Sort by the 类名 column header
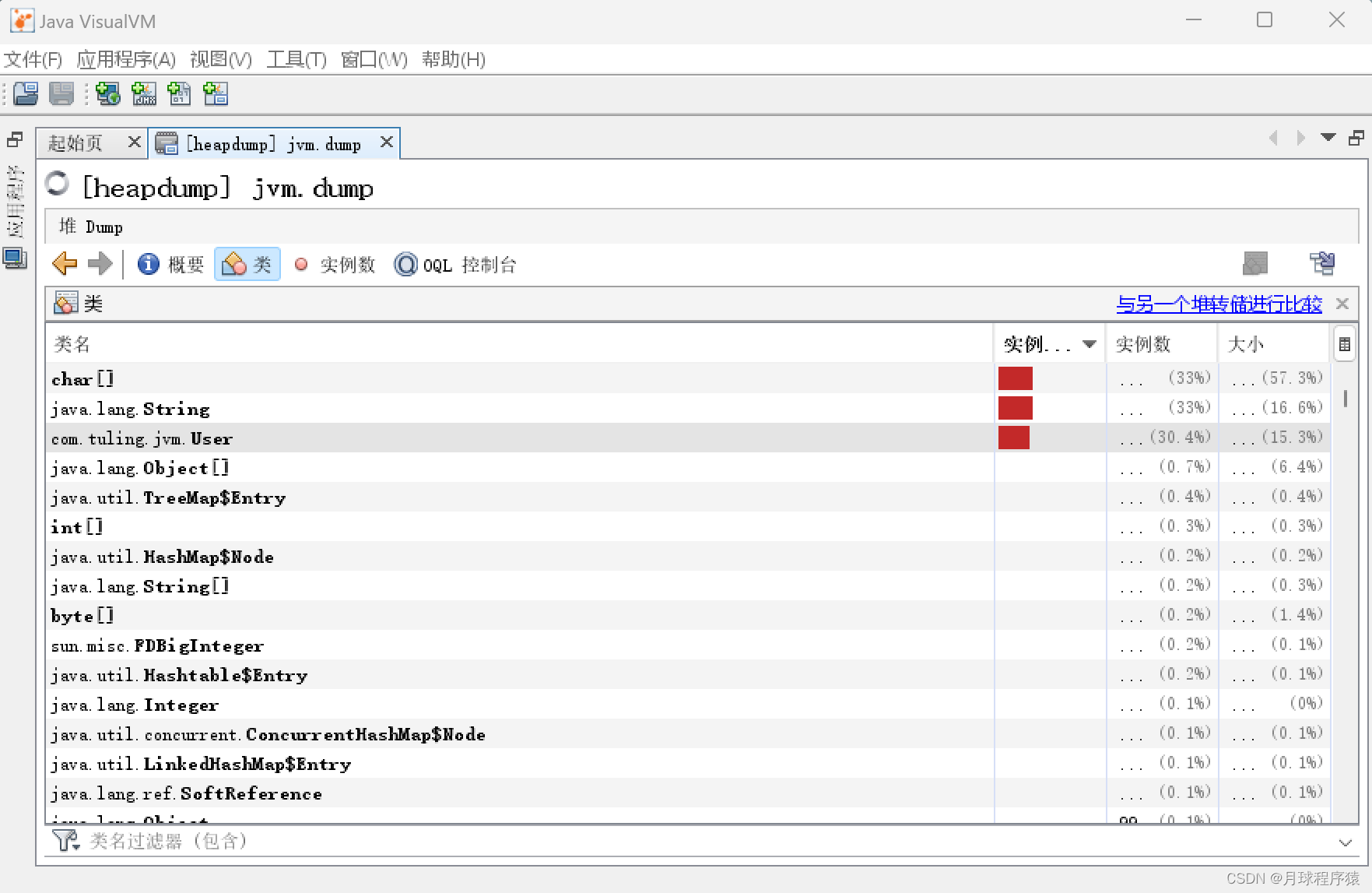The height and width of the screenshot is (893, 1372). (520, 344)
